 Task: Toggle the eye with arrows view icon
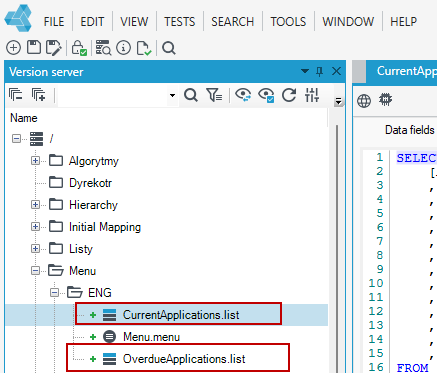pyautogui.click(x=243, y=95)
